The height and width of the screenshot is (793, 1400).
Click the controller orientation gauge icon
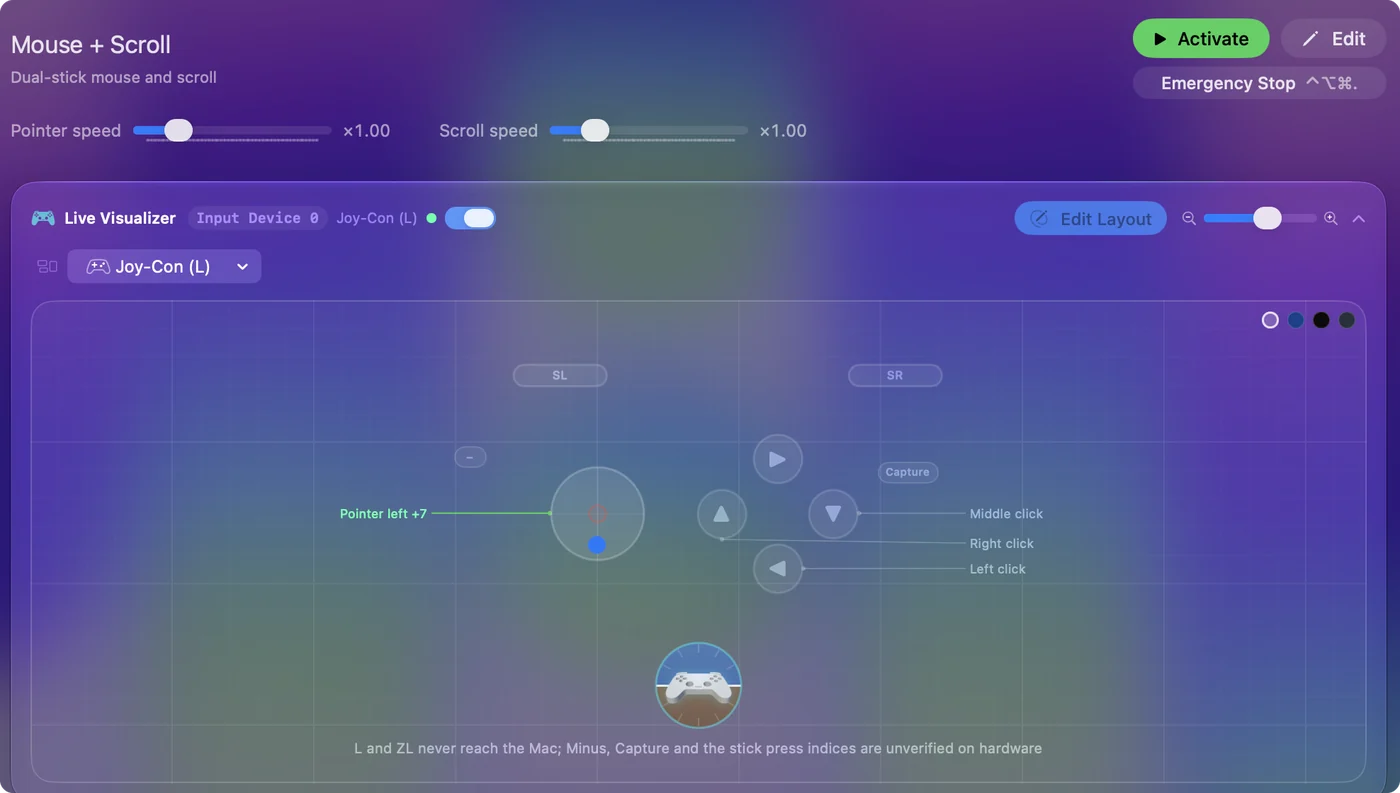tap(698, 685)
